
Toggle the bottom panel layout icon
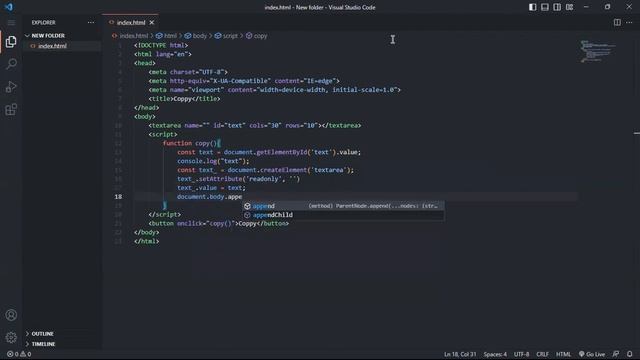click(544, 7)
